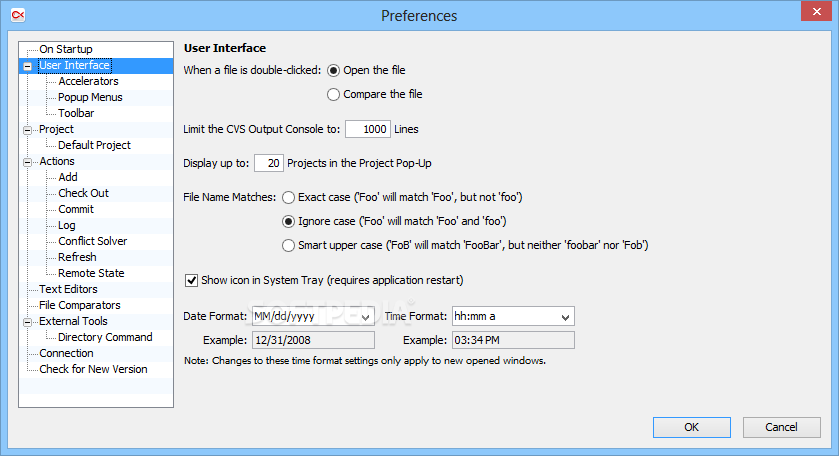Open the Popup Menus preferences page
This screenshot has width=839, height=456.
pyautogui.click(x=90, y=97)
